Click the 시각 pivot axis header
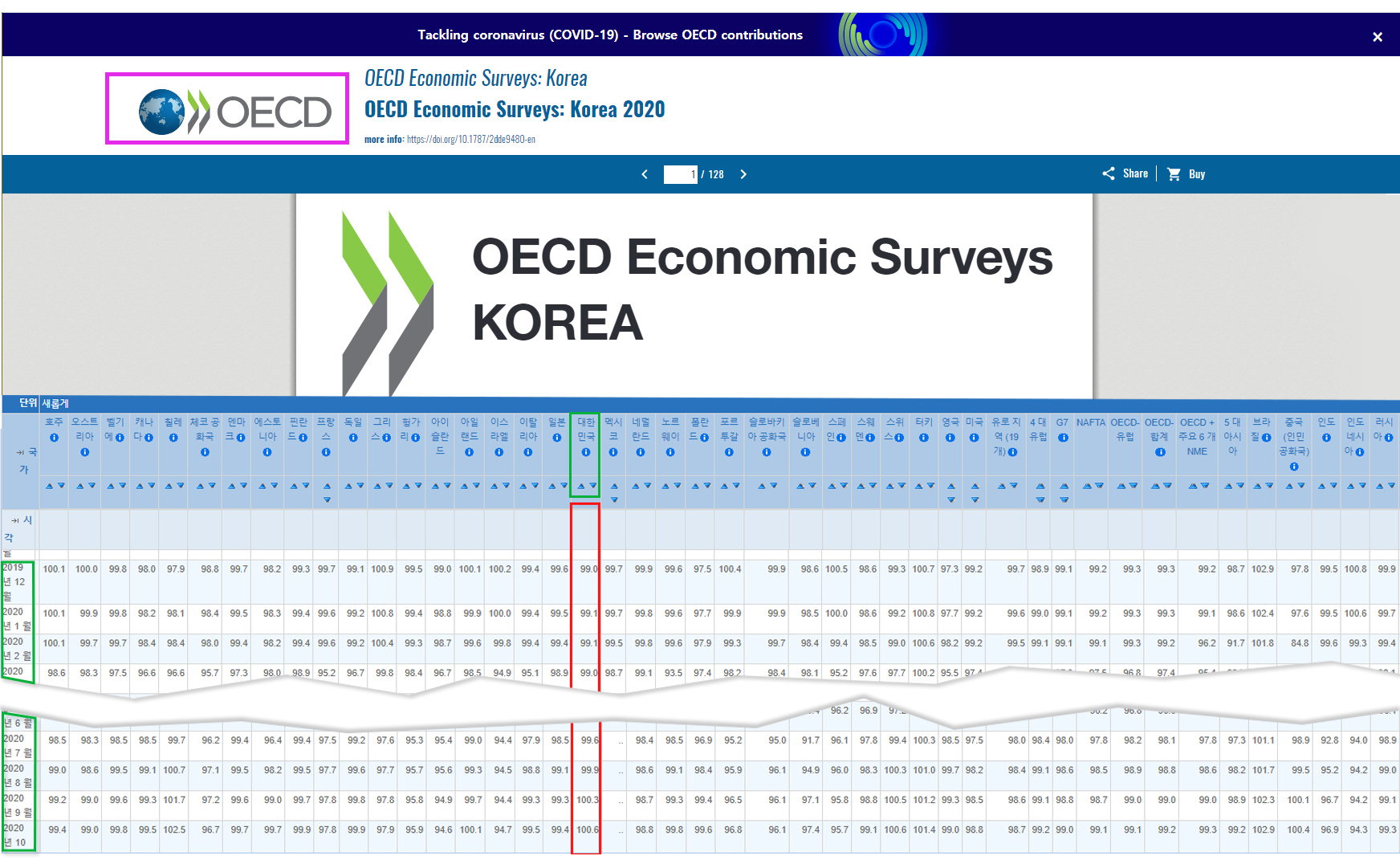 pyautogui.click(x=19, y=528)
